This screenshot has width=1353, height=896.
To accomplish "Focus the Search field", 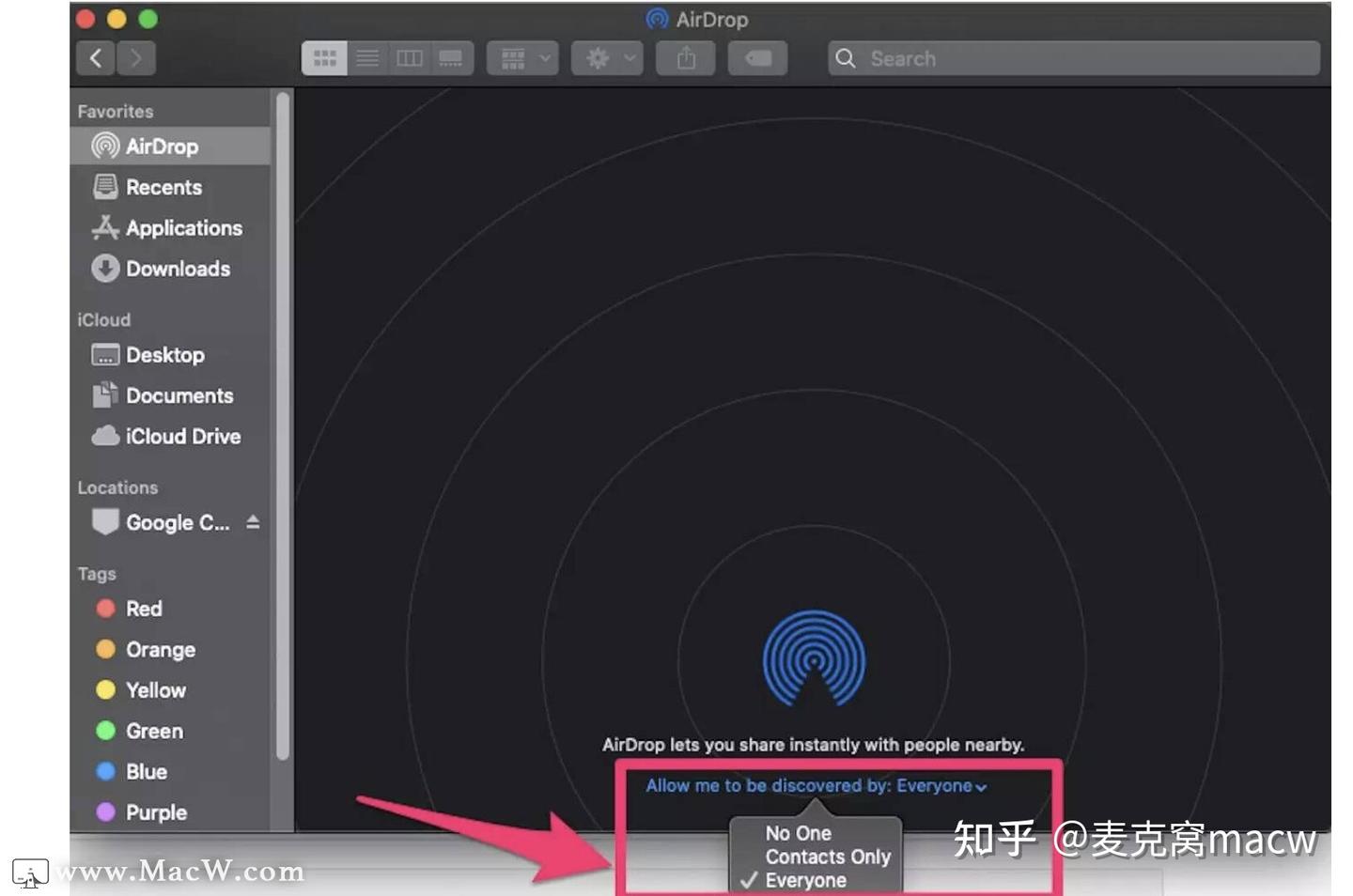I will (x=1074, y=58).
